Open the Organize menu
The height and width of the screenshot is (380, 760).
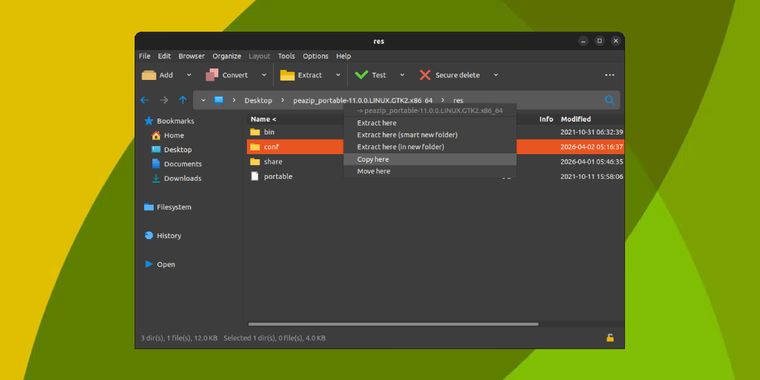(x=227, y=56)
